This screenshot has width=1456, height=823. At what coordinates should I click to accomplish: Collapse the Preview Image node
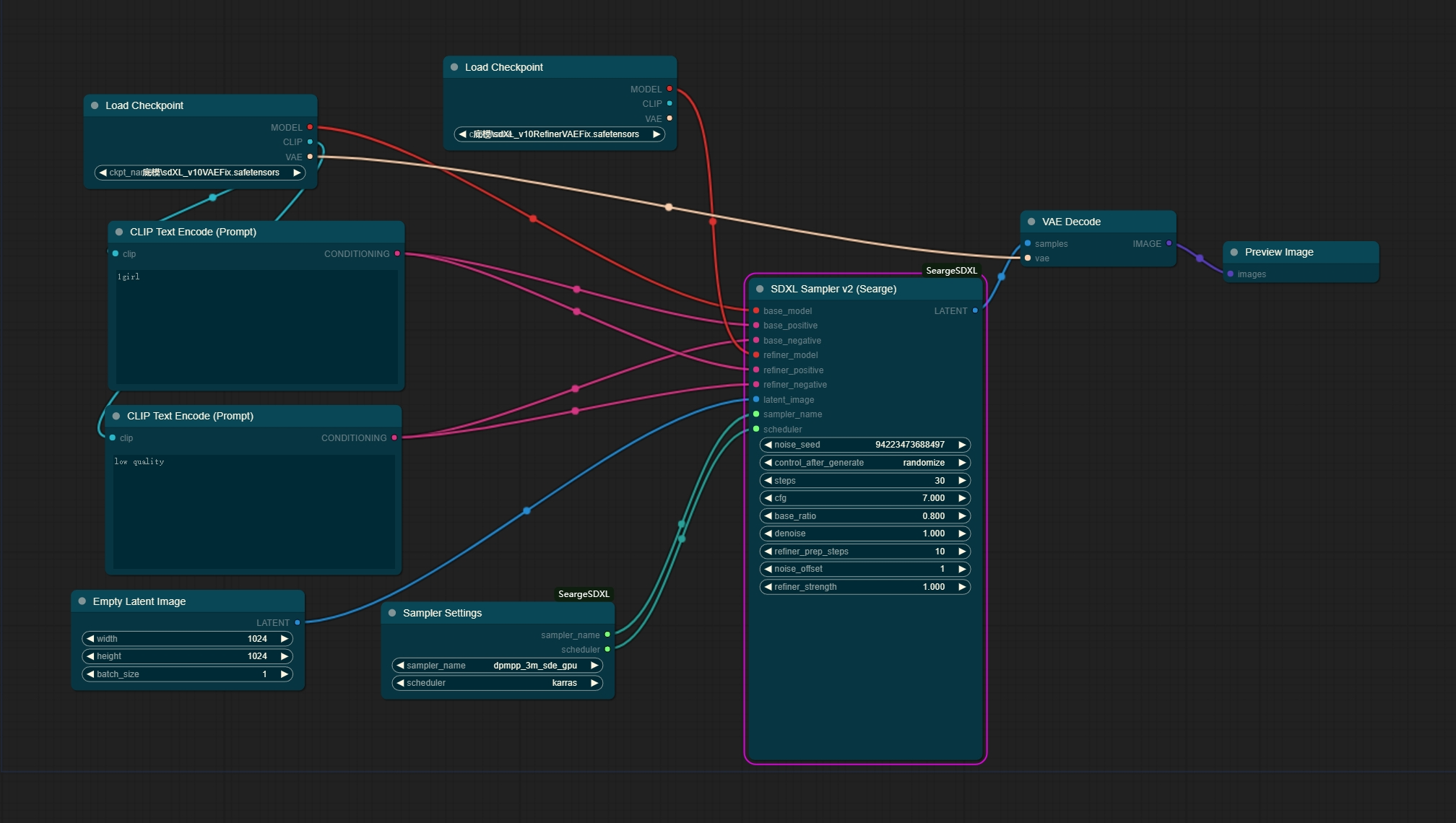pos(1235,252)
